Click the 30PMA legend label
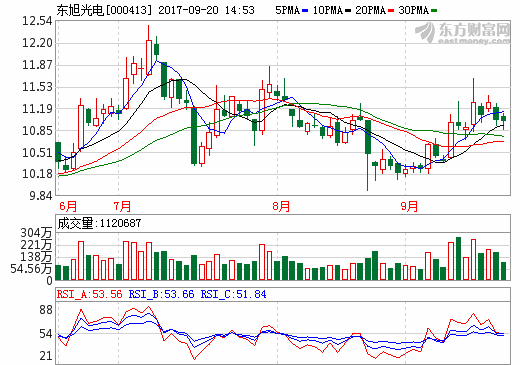The image size is (520, 365). (x=413, y=10)
